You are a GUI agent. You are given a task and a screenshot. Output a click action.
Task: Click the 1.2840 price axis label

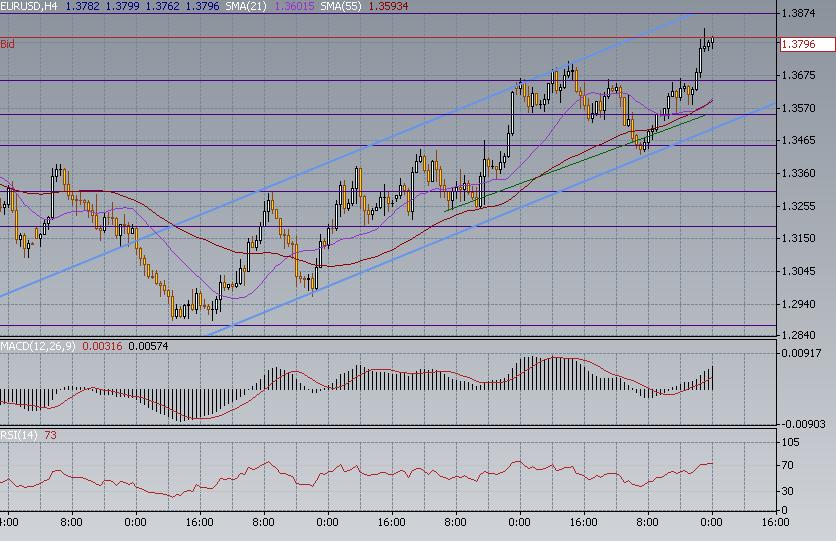point(799,335)
